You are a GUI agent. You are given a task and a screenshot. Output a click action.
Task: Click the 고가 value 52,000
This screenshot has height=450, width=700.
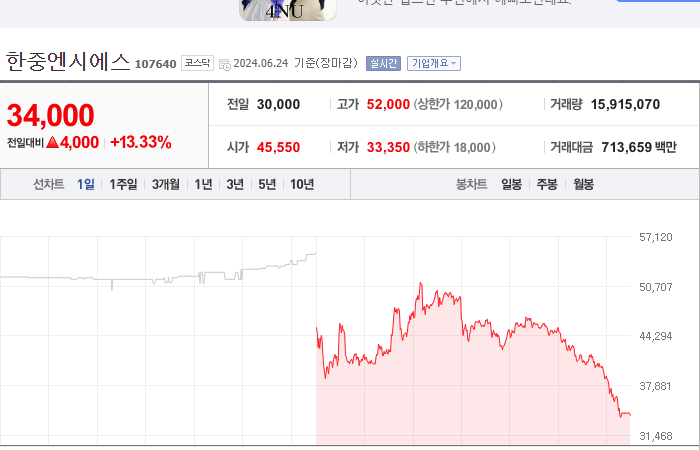(388, 104)
